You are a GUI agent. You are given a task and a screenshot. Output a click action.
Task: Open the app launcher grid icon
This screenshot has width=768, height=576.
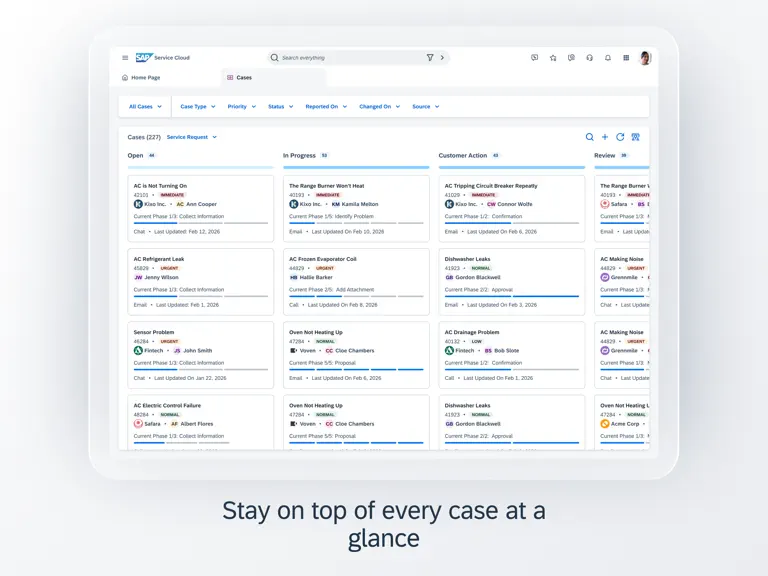click(626, 58)
